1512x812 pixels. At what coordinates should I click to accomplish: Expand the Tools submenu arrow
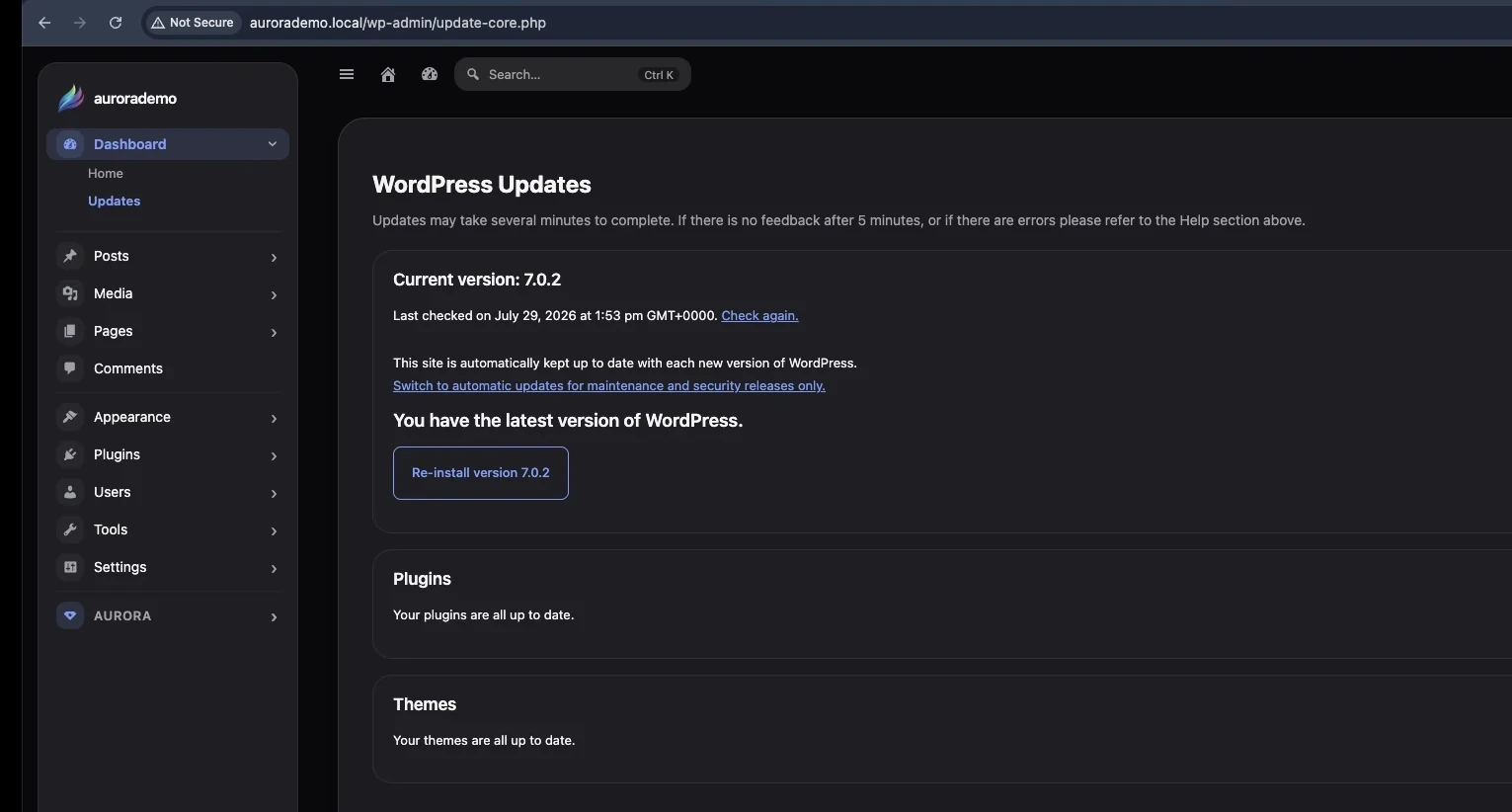(x=274, y=530)
